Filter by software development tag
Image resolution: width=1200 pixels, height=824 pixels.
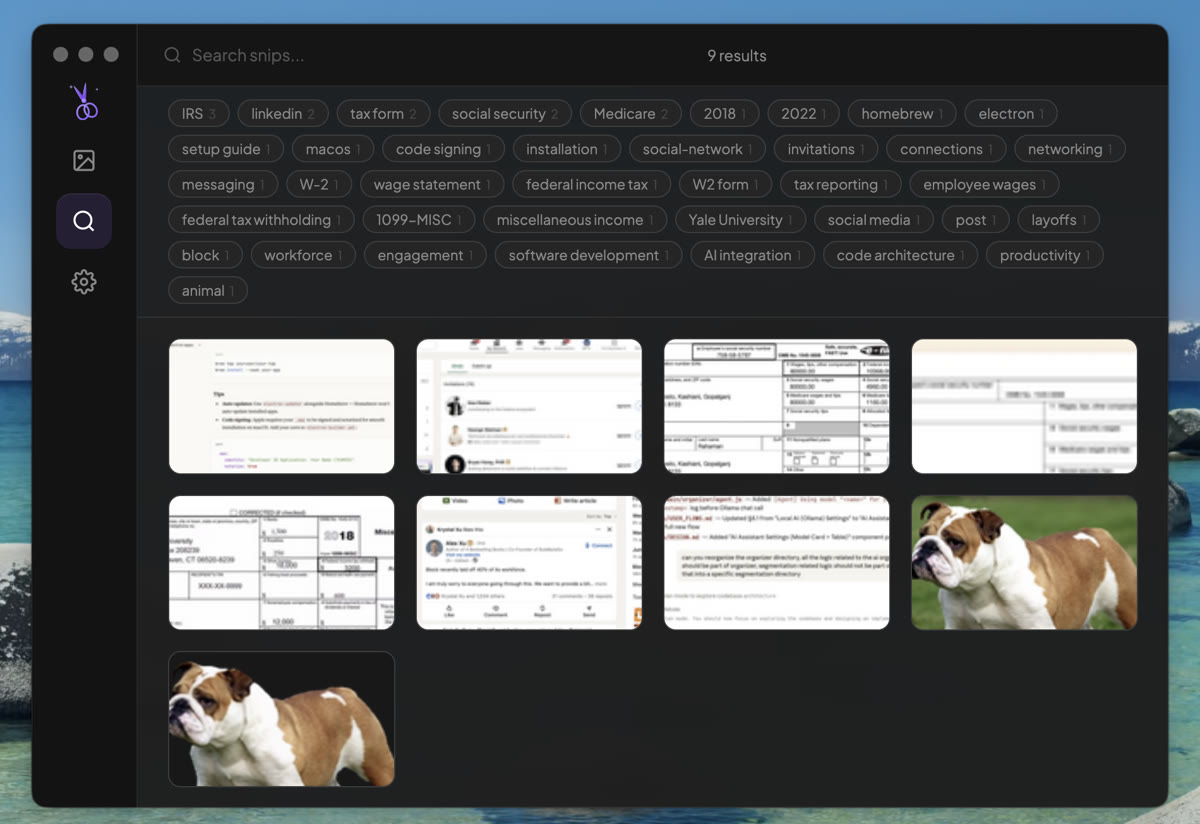(589, 256)
